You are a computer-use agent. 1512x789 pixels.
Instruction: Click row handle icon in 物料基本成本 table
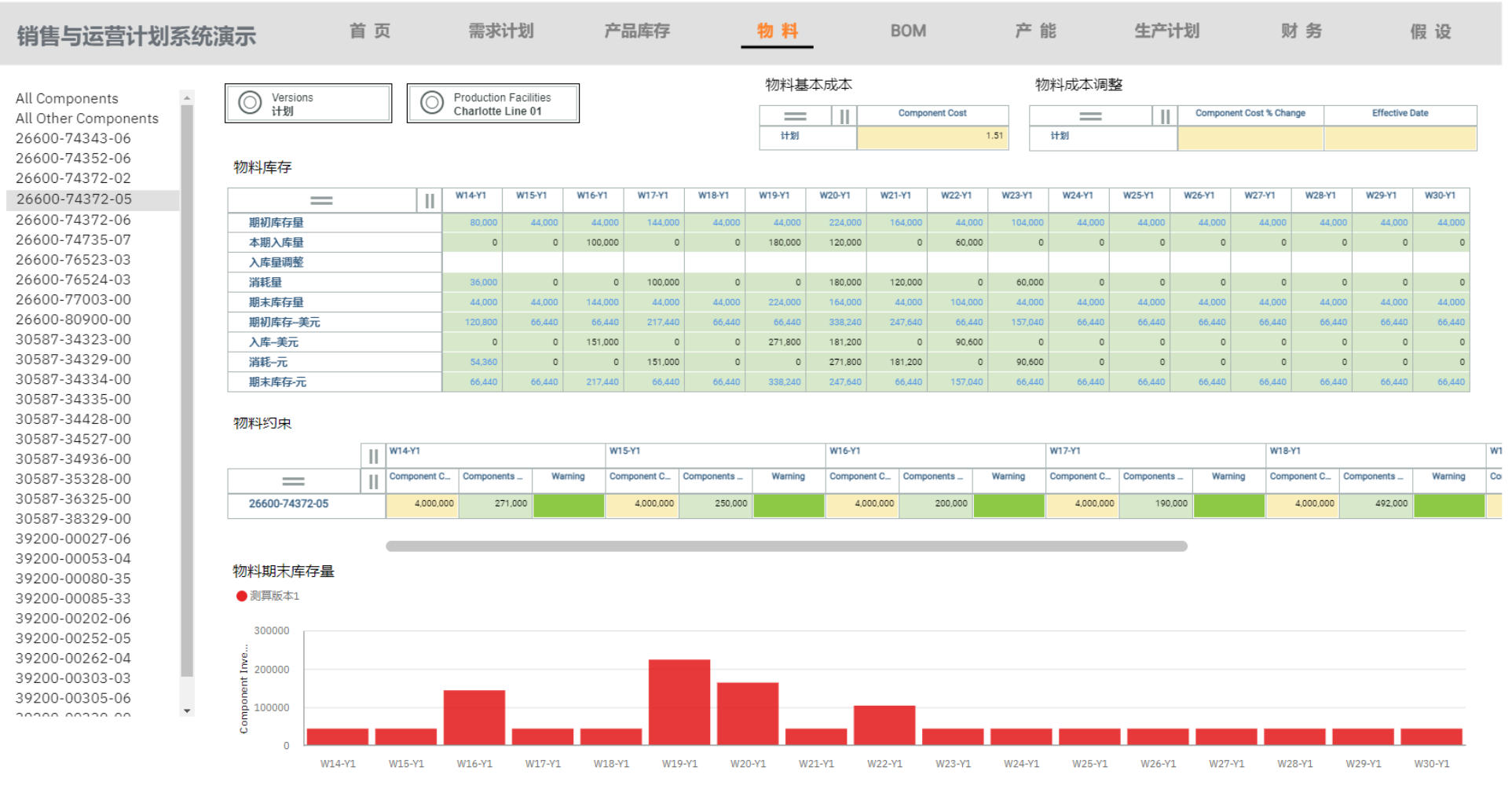pos(795,116)
